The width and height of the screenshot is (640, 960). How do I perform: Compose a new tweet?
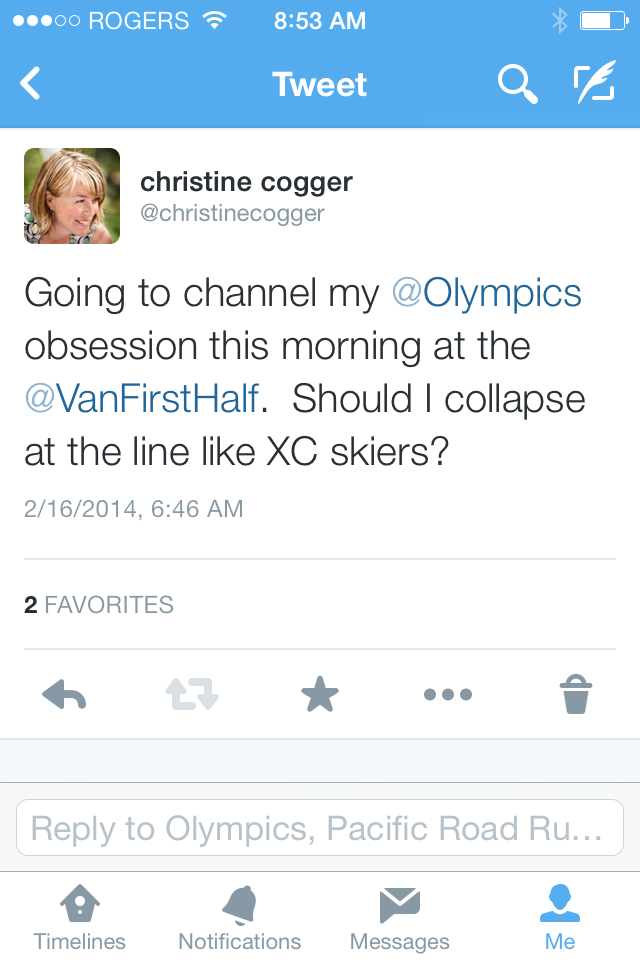[593, 84]
